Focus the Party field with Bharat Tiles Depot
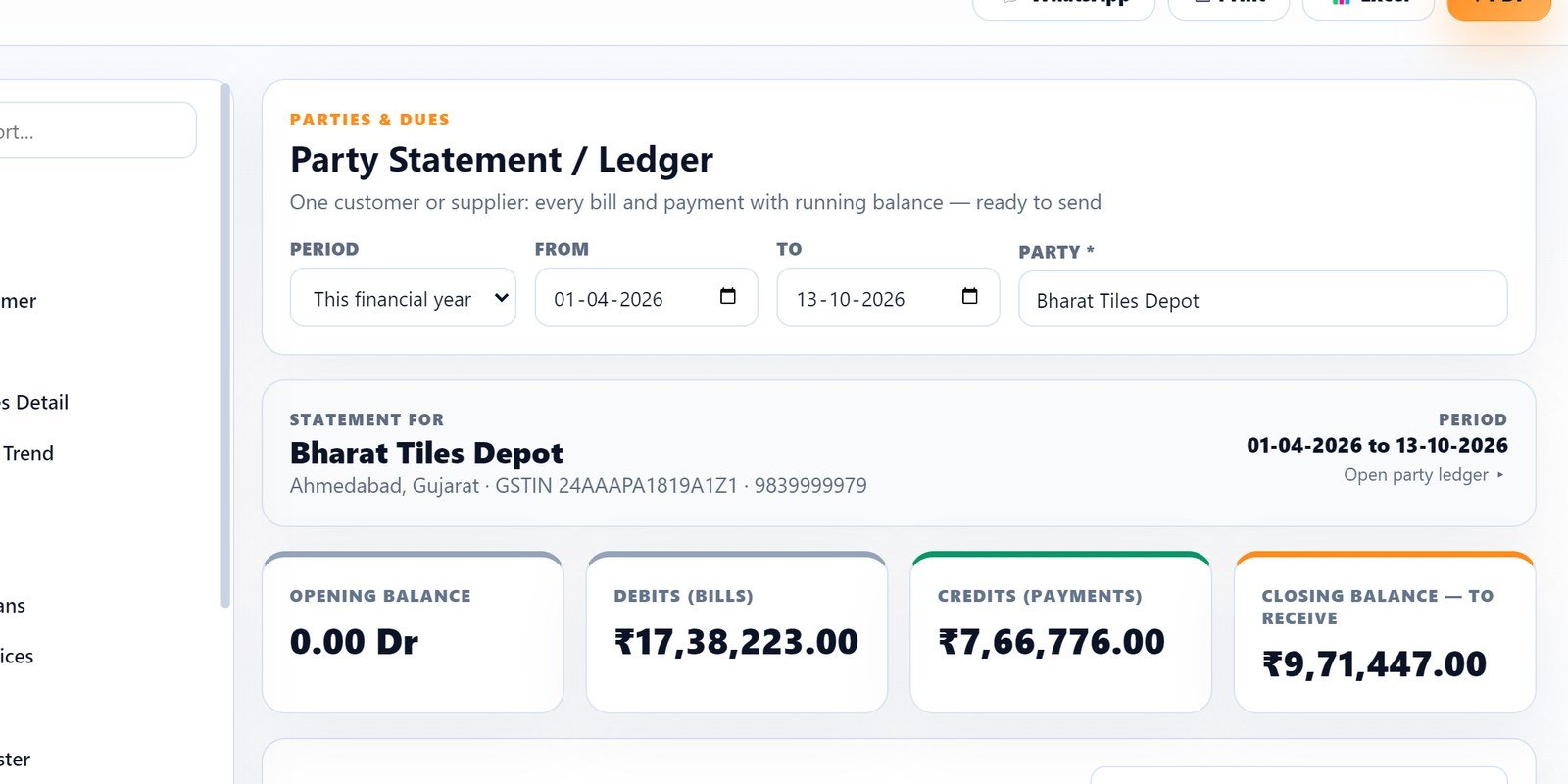Screen dimensions: 1568x784 point(1263,299)
